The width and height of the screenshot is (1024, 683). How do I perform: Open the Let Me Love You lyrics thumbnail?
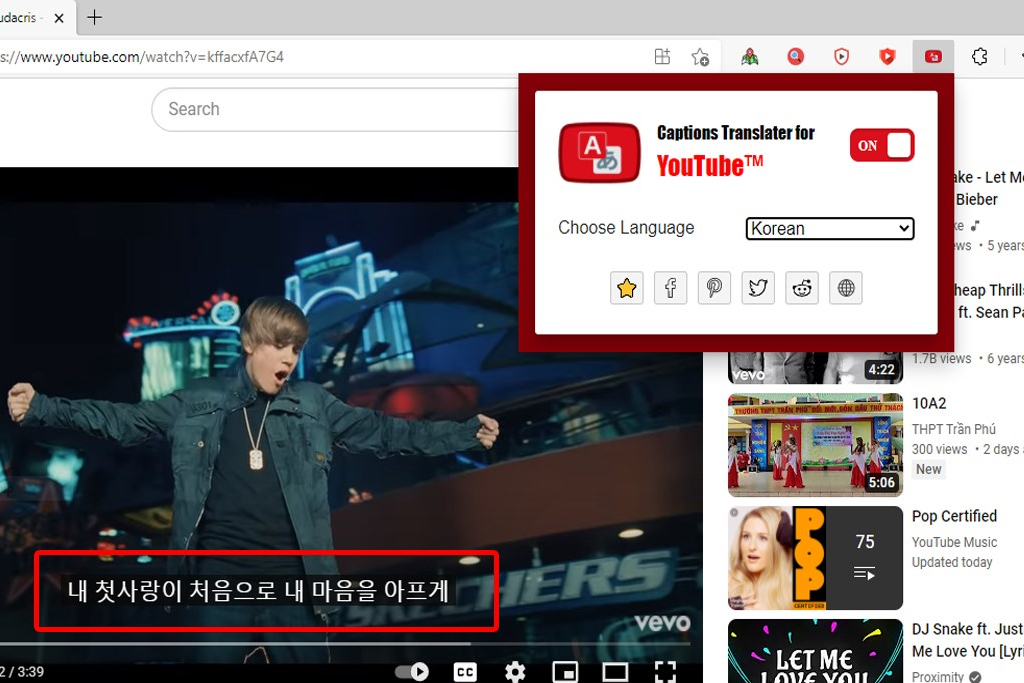click(x=815, y=651)
